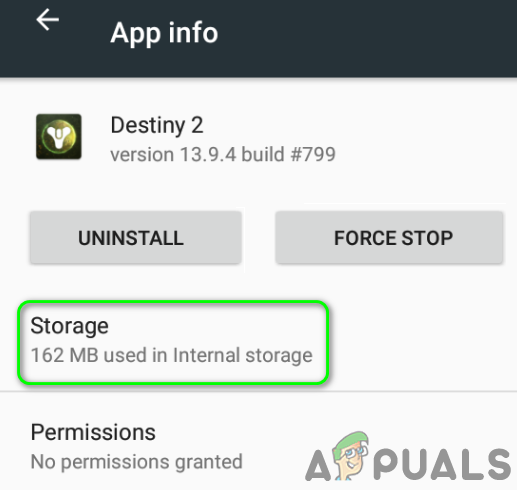This screenshot has width=517, height=490.
Task: Click the words FORCE STOP on its button
Action: point(393,238)
